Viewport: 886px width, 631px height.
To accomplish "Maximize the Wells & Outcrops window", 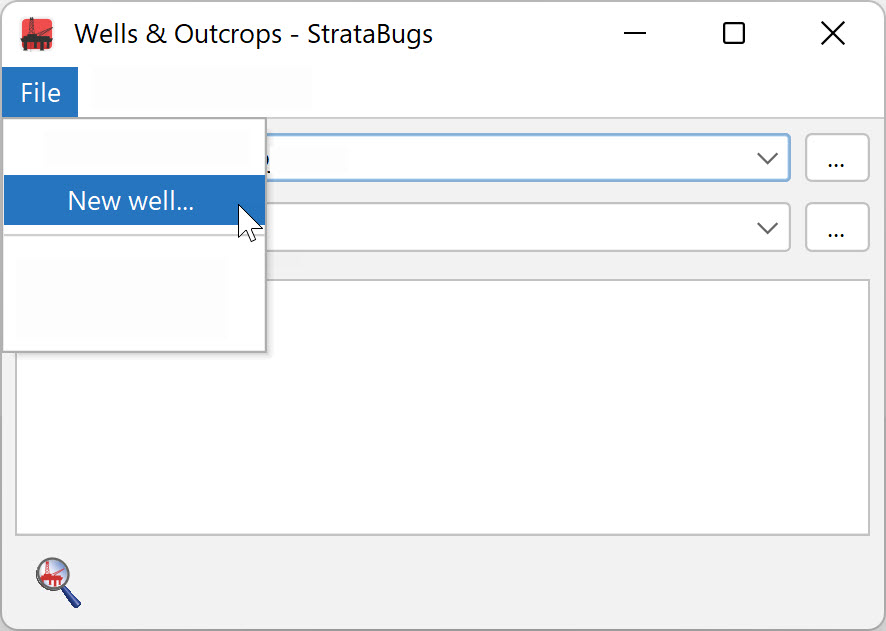I will (x=733, y=33).
